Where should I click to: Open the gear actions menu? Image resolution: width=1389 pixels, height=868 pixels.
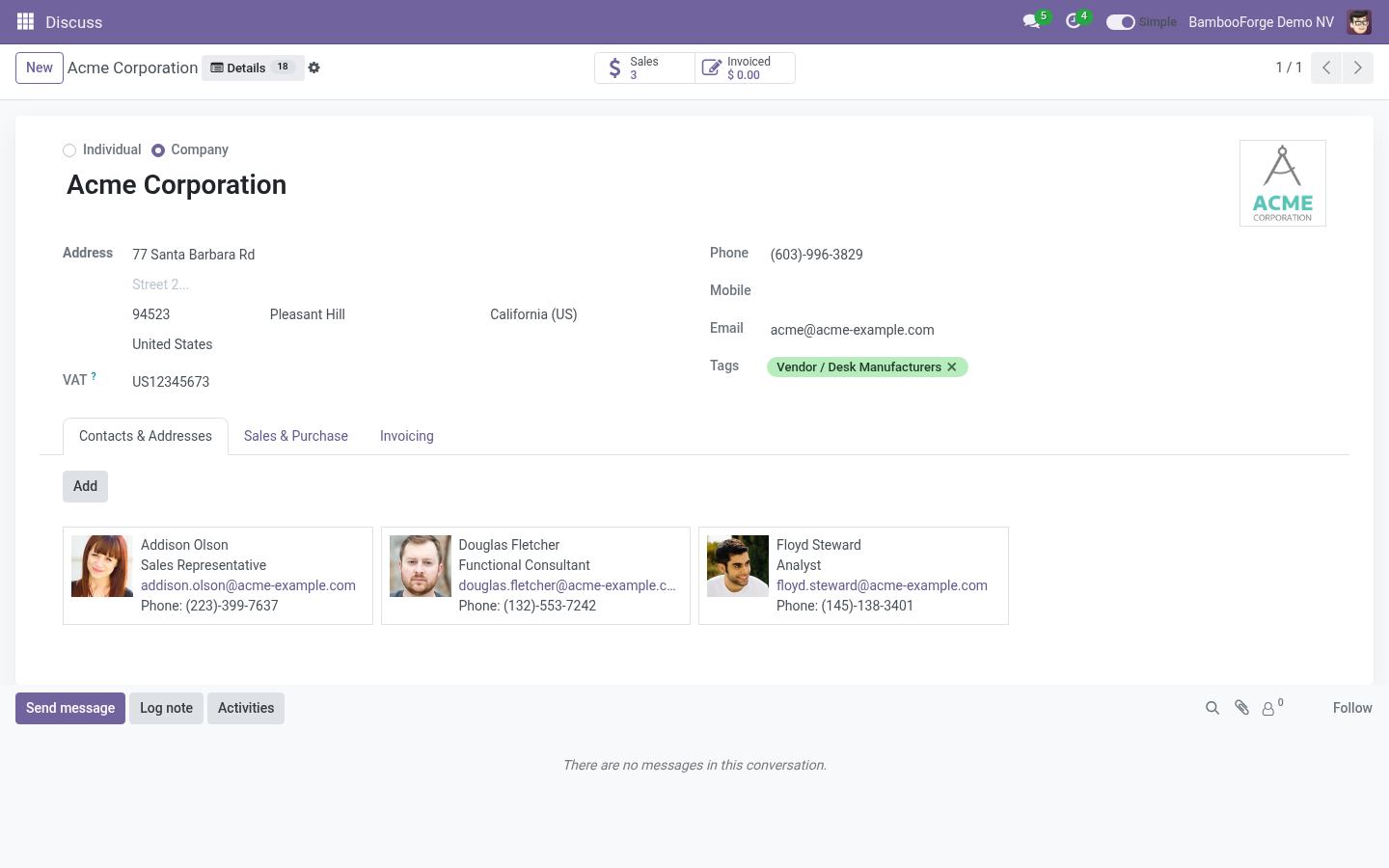click(313, 68)
